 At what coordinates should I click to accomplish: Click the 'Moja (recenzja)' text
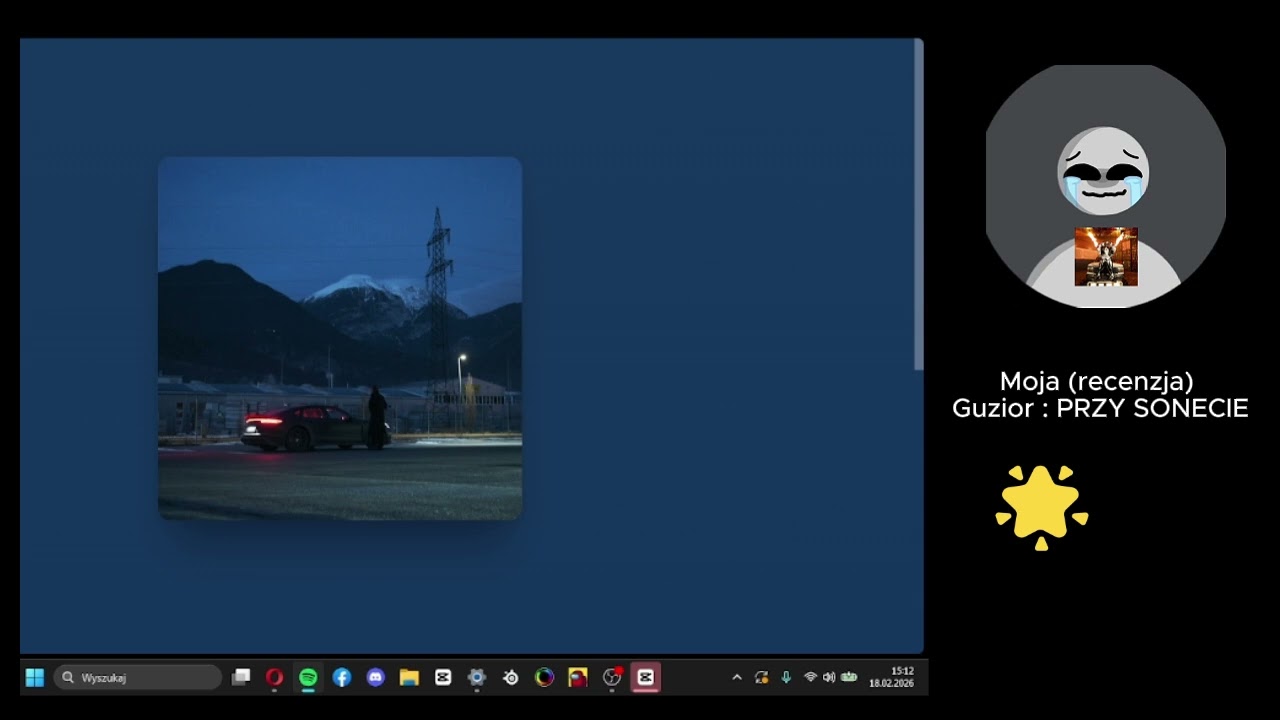point(1097,381)
